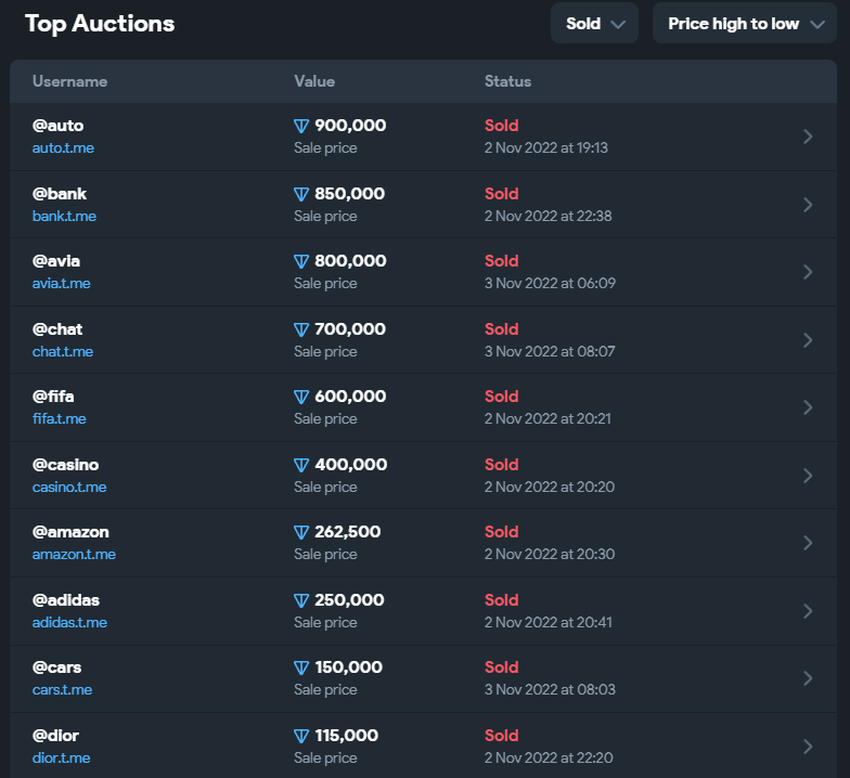Click the TON icon beside 900,000
This screenshot has width=850, height=778.
click(301, 126)
